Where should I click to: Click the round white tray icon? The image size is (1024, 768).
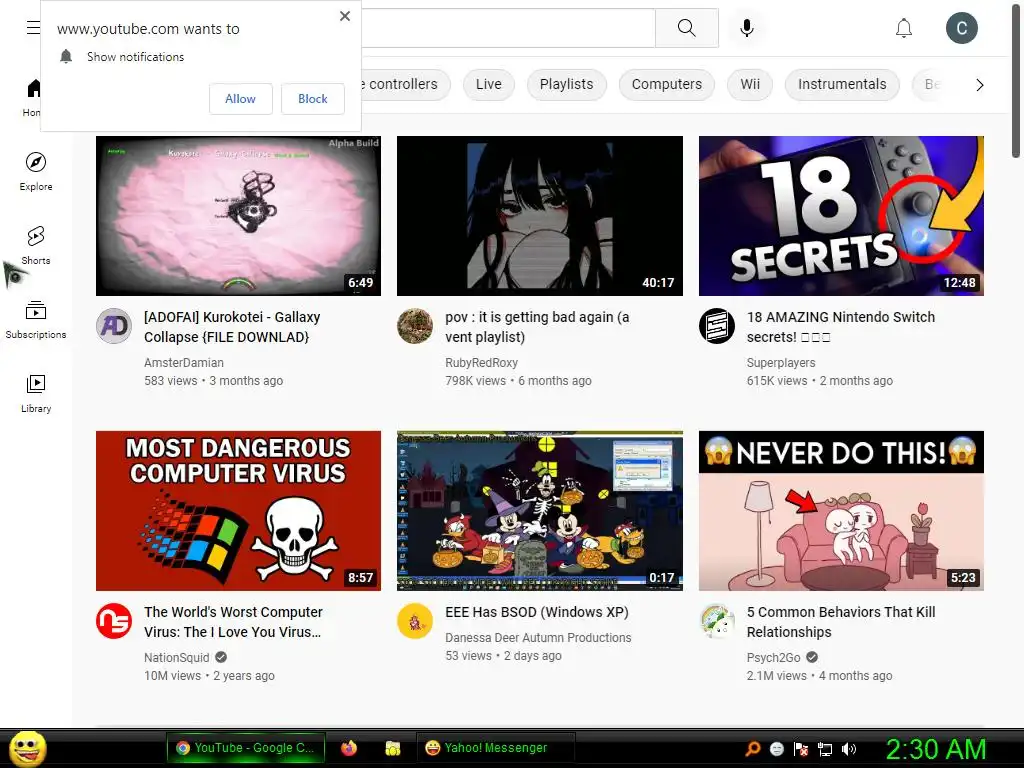coord(776,749)
